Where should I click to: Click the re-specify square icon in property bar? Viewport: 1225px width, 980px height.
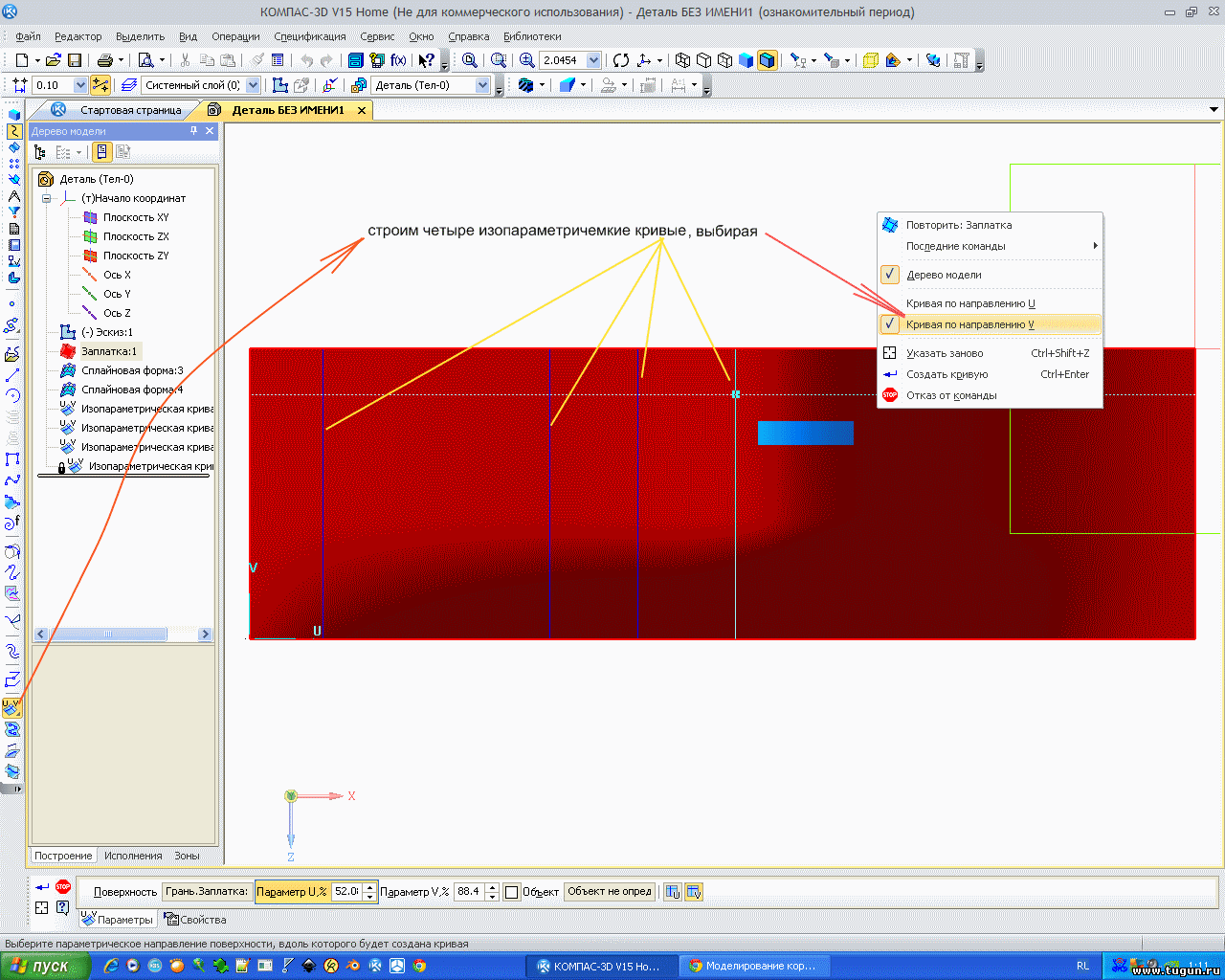pos(42,908)
